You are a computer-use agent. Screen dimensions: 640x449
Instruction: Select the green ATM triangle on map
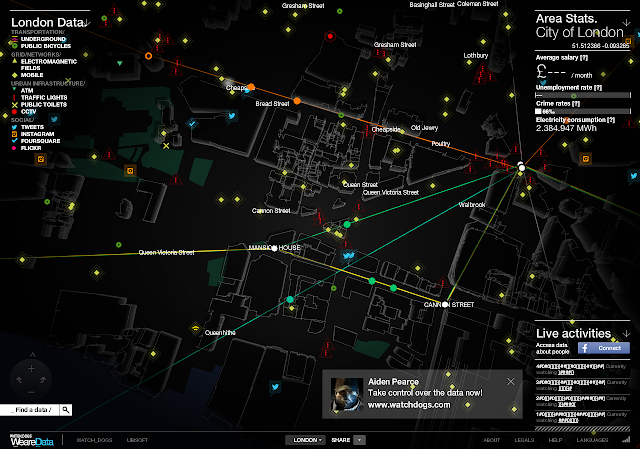pos(120,63)
